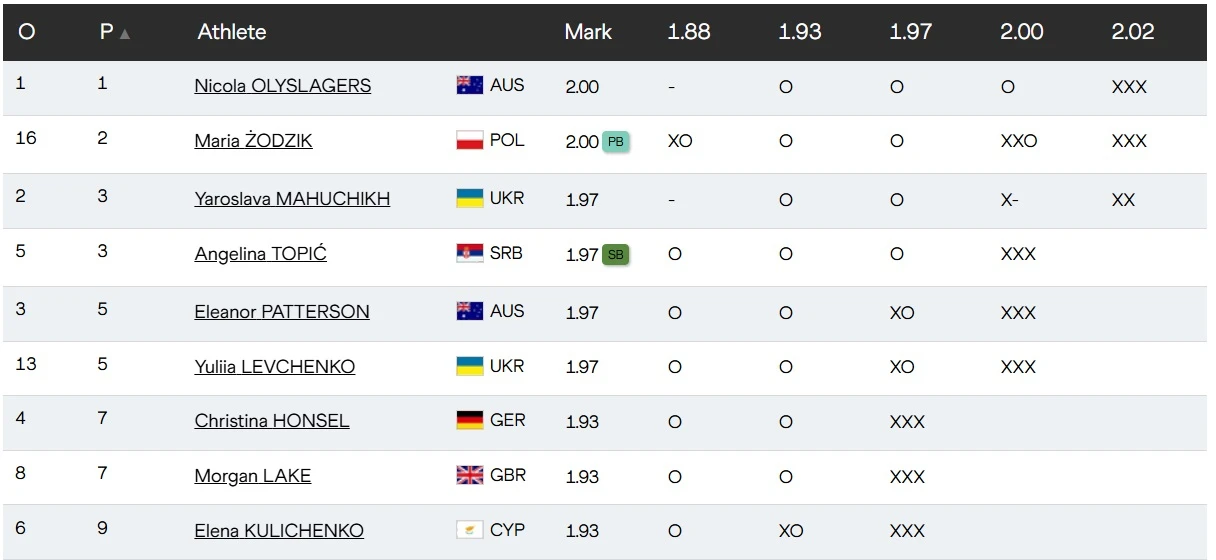Click the Mark column header
1216x560 pixels.
coord(588,32)
